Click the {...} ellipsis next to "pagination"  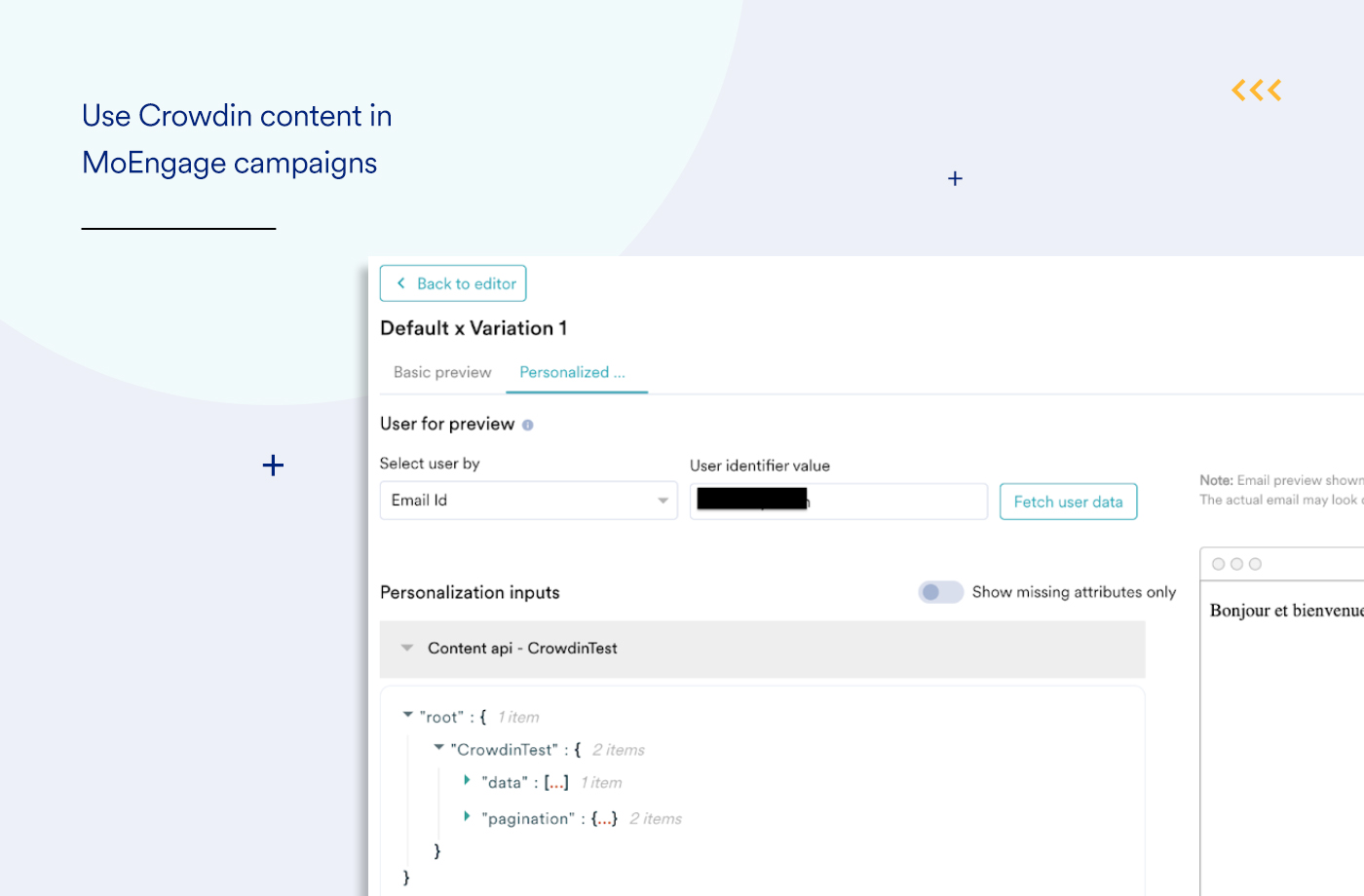[x=604, y=819]
